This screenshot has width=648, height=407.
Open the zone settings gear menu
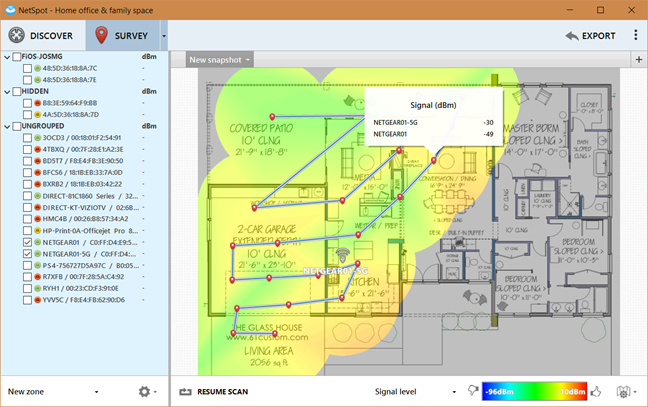147,391
